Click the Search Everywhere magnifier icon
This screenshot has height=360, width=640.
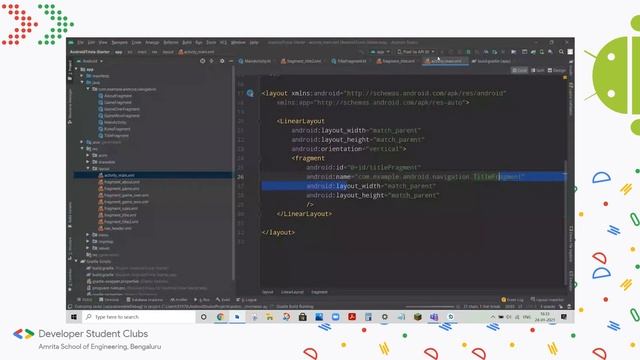(x=562, y=52)
